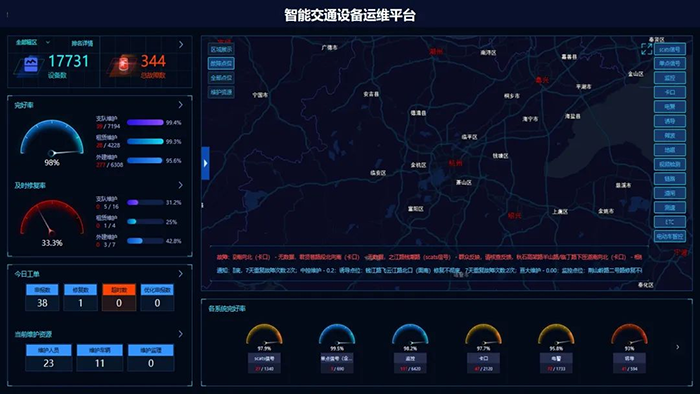Collapse the side panel with the blue map arrow tab
Image resolution: width=700 pixels, height=394 pixels.
(205, 163)
